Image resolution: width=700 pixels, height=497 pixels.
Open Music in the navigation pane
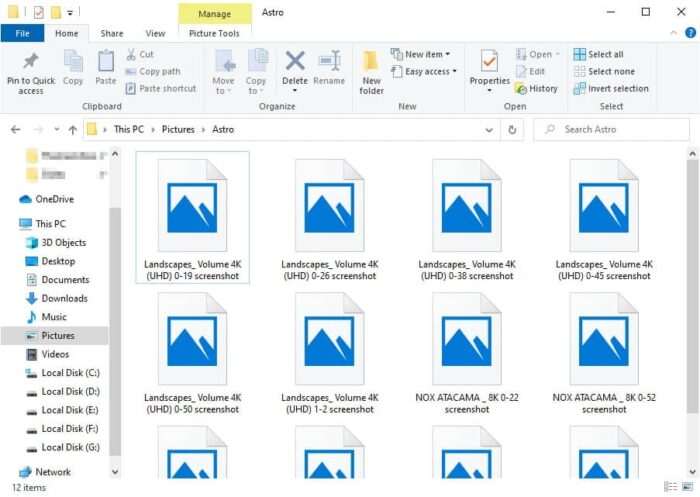(x=46, y=317)
